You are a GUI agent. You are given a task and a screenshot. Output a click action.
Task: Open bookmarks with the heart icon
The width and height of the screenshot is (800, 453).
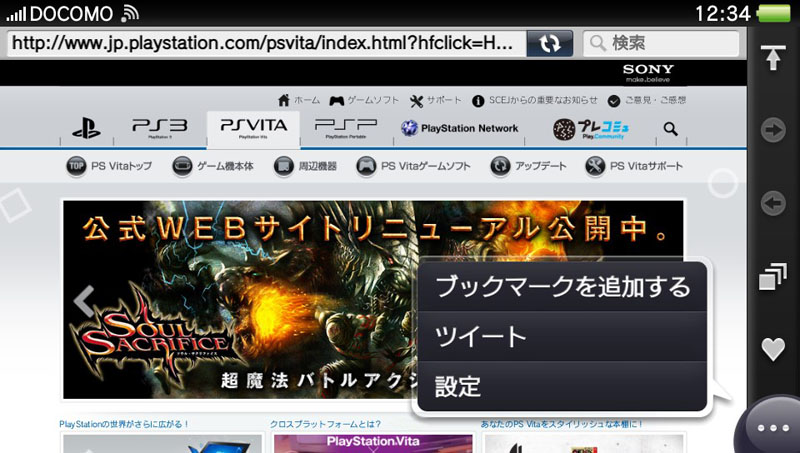(772, 349)
